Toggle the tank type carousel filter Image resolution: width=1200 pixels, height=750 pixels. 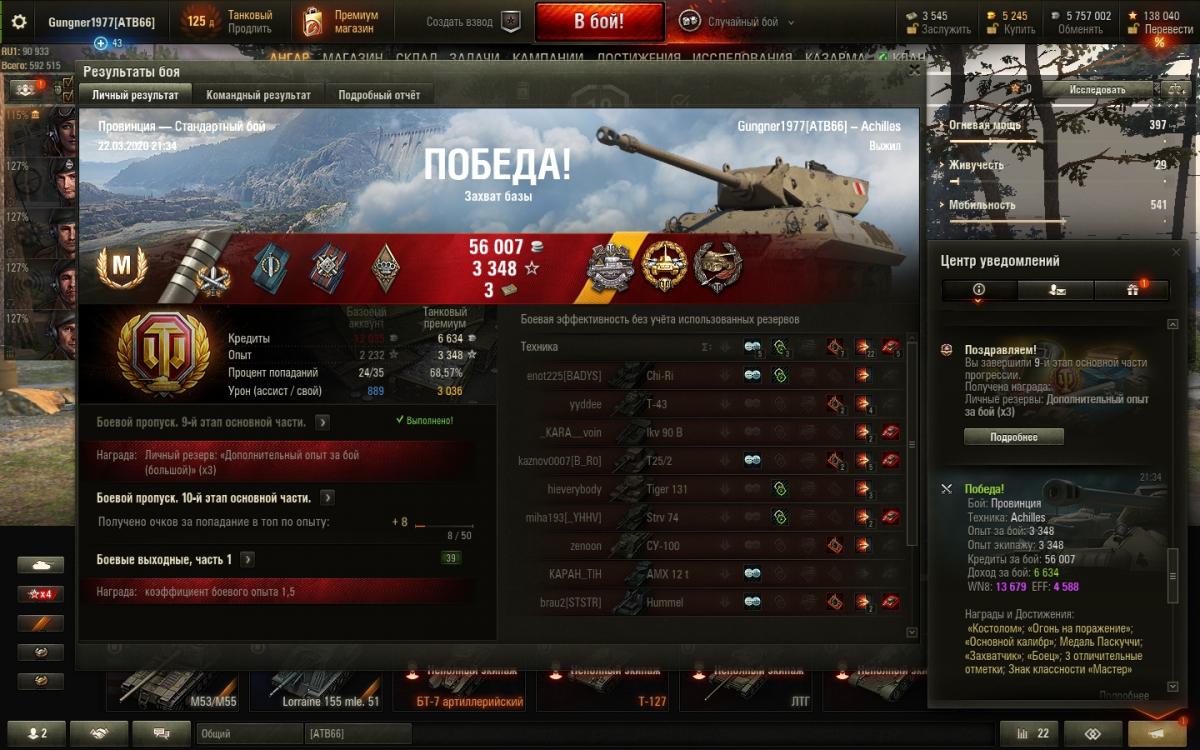40,565
